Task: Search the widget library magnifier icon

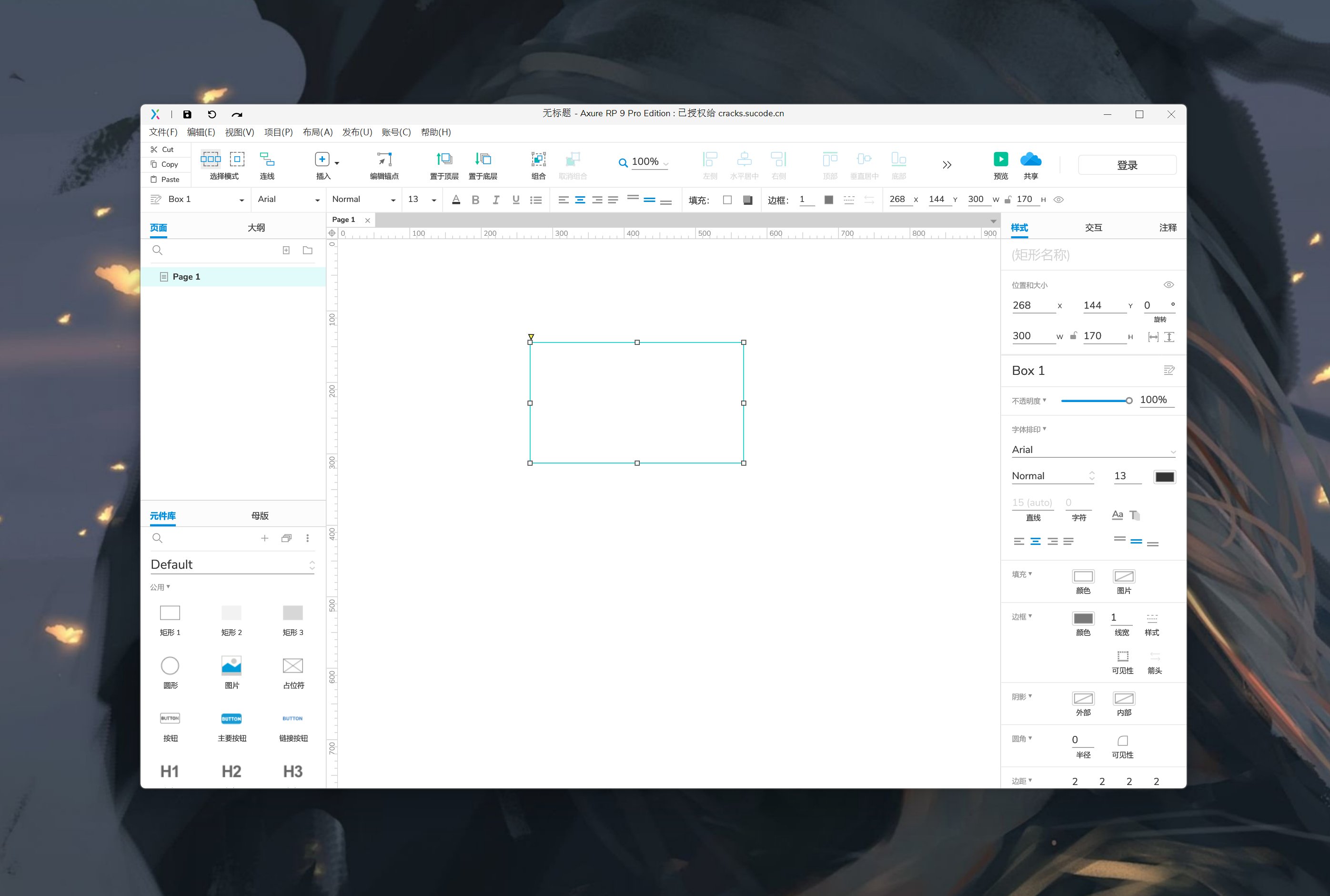Action: (x=158, y=538)
